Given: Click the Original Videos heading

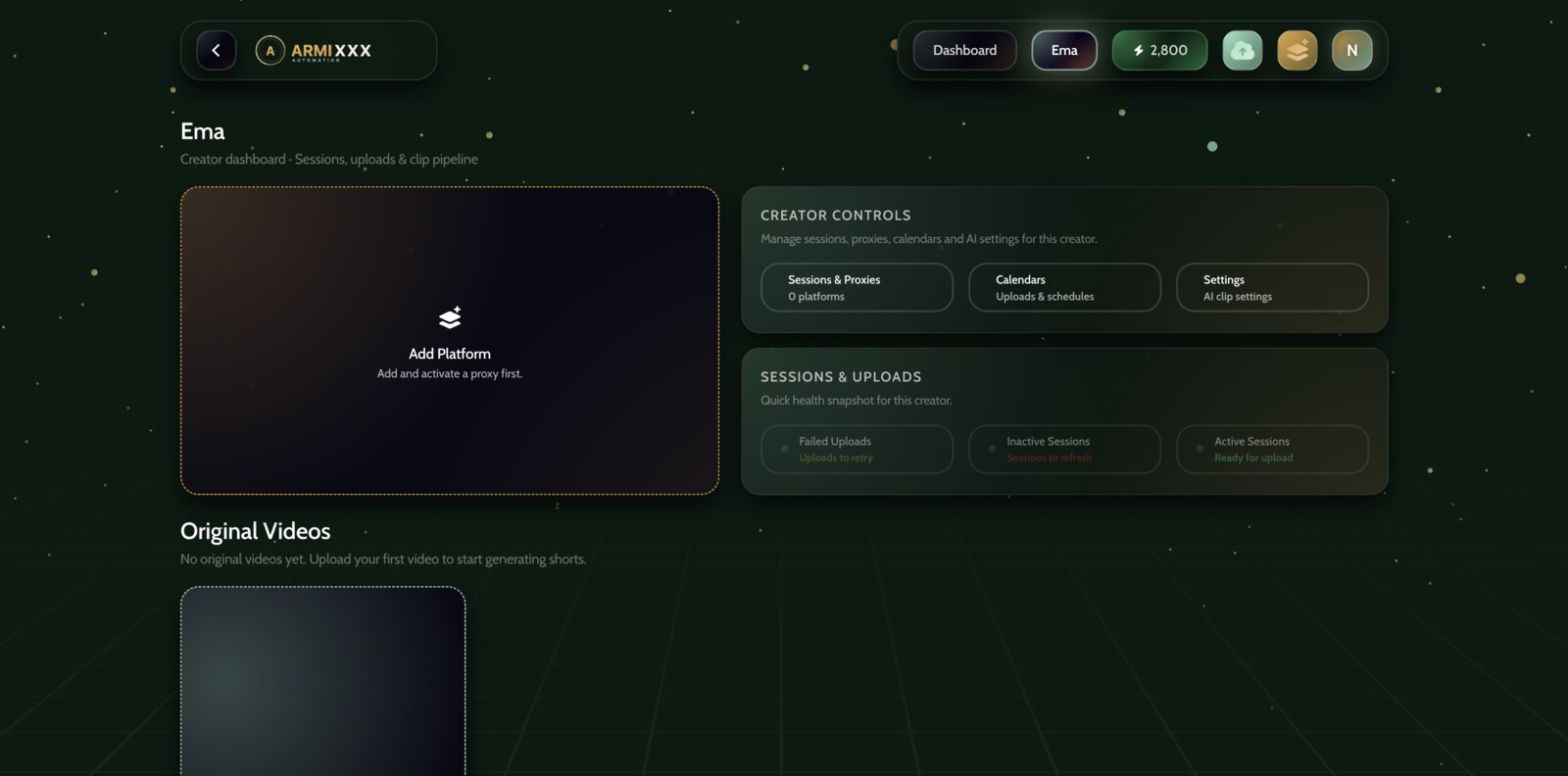Looking at the screenshot, I should pos(255,531).
